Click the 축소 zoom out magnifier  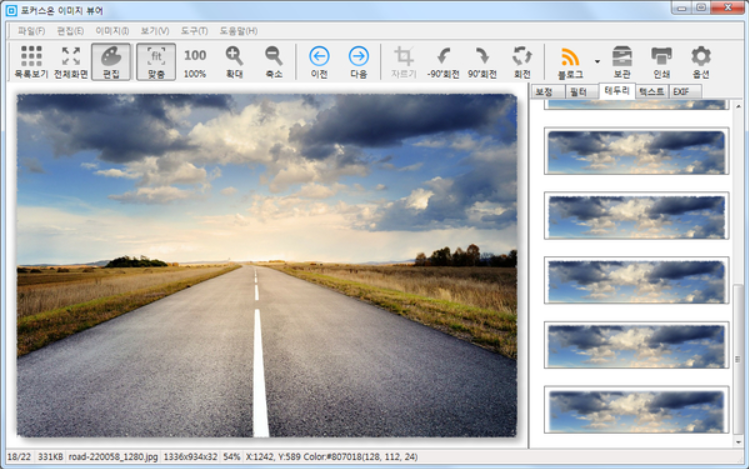point(273,61)
